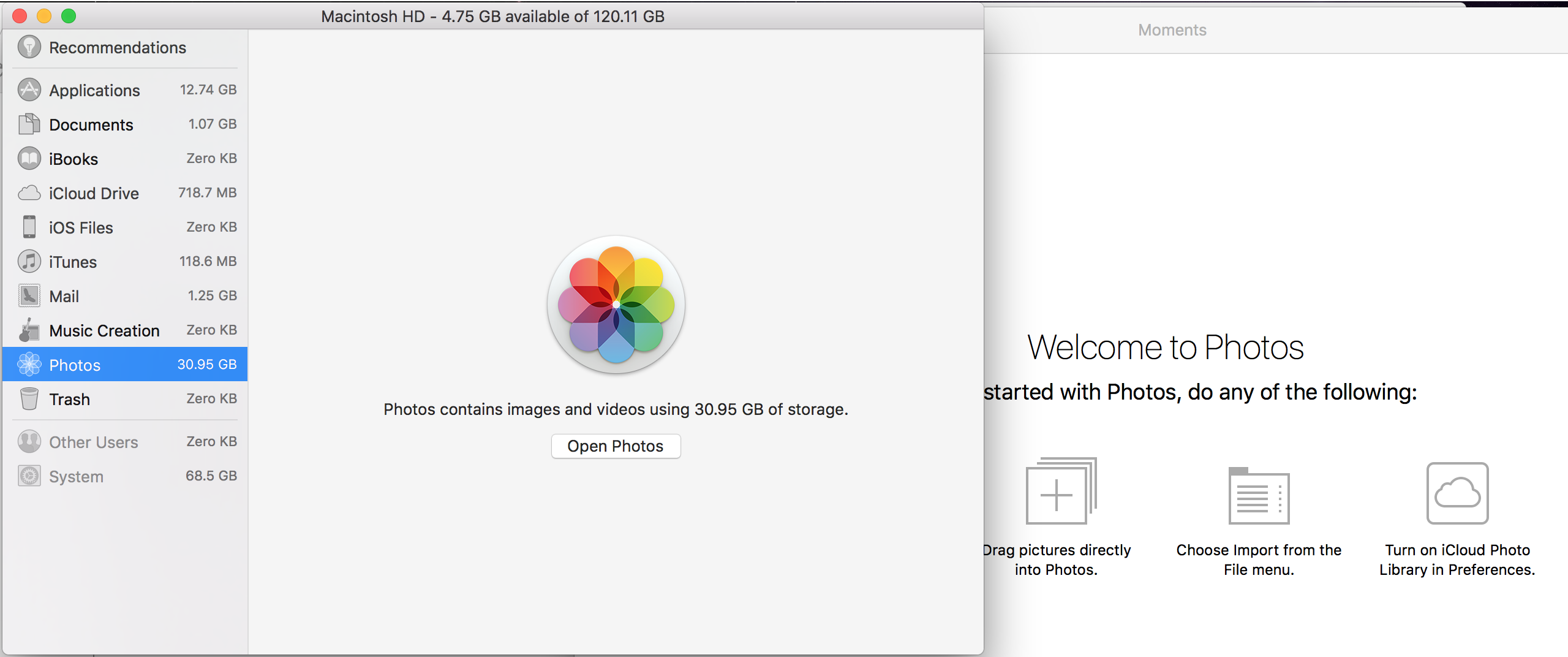Click the Photos flower icon in sidebar
This screenshot has height=657, width=1568.
tap(29, 365)
